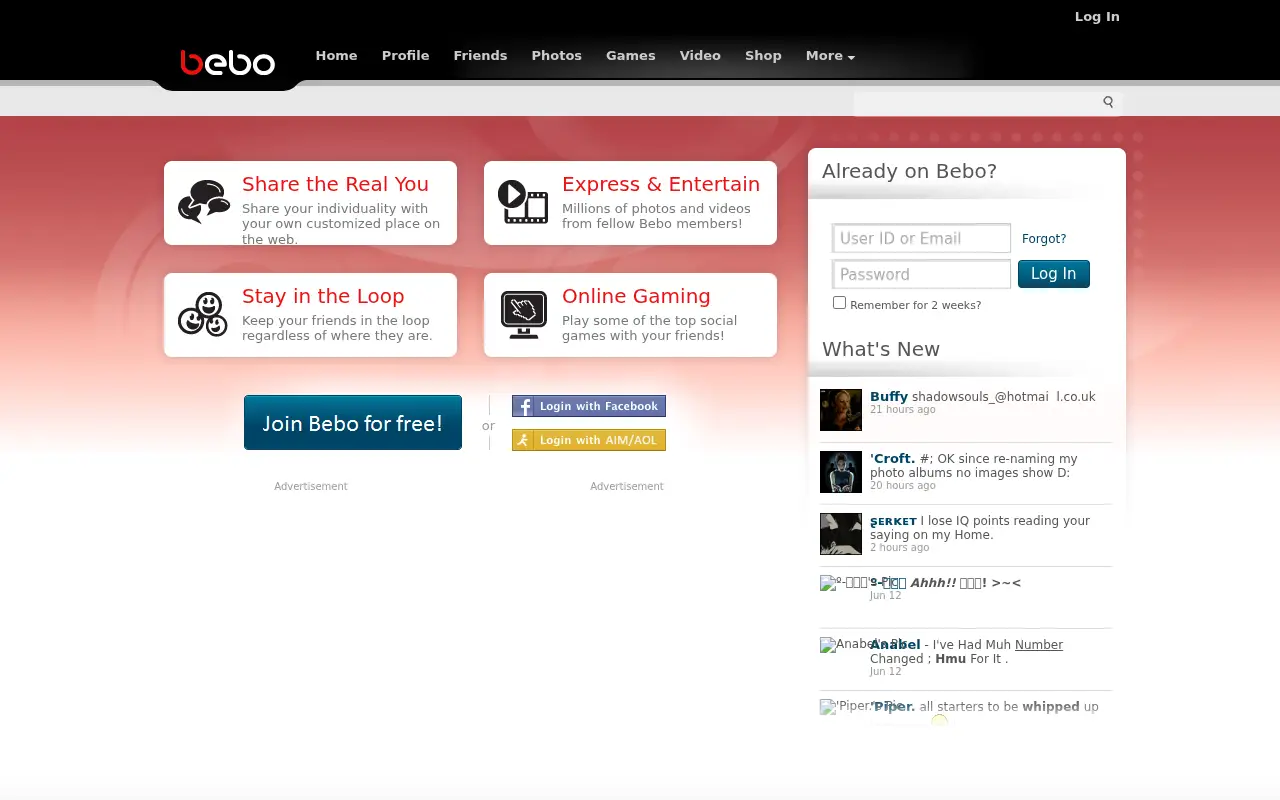Go to the Home tab
The height and width of the screenshot is (800, 1280).
coord(336,56)
